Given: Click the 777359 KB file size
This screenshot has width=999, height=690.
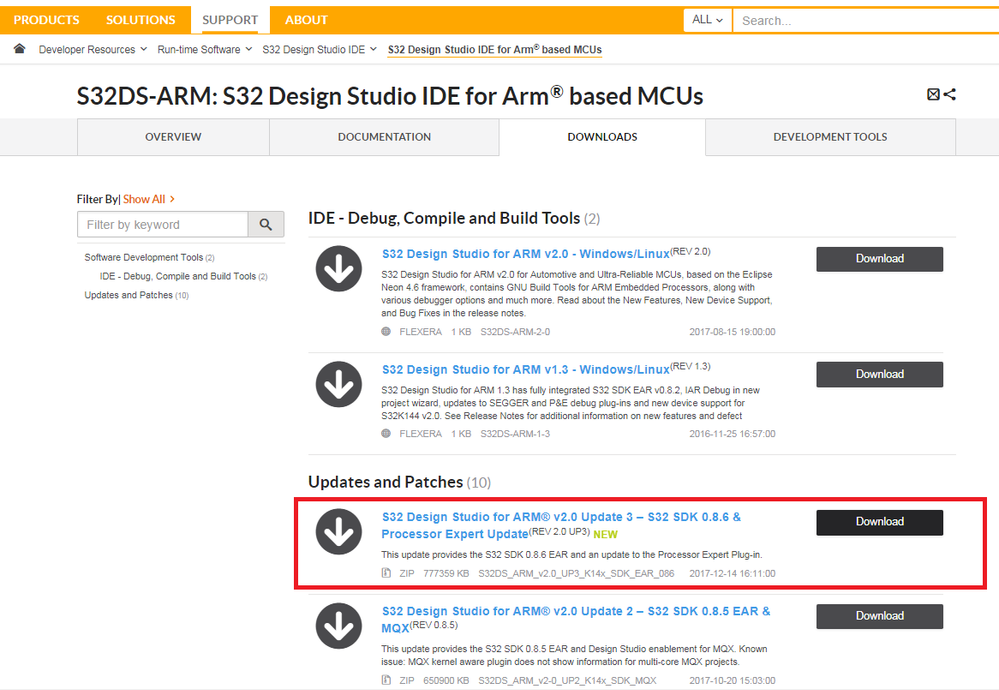Looking at the screenshot, I should point(446,573).
